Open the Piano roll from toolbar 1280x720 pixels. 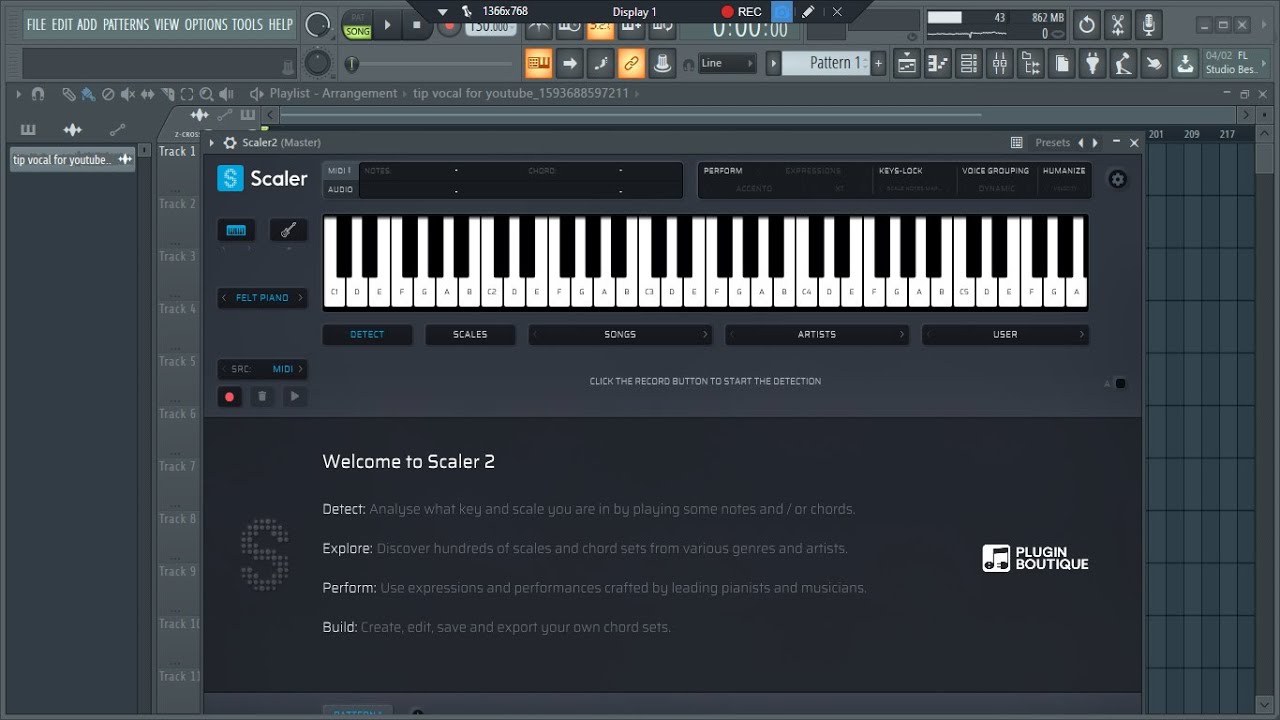938,63
